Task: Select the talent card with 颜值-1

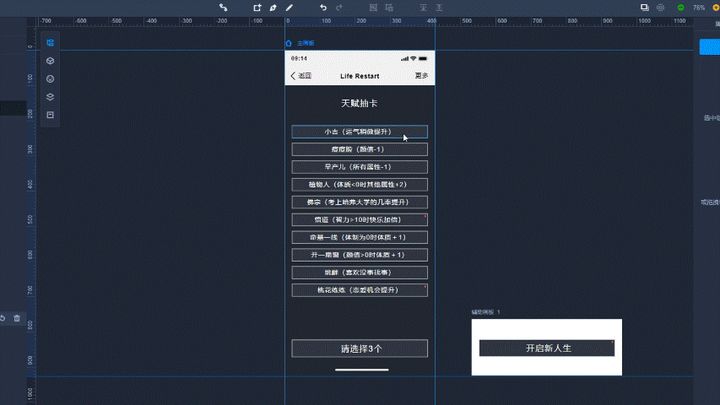Action: tap(360, 149)
